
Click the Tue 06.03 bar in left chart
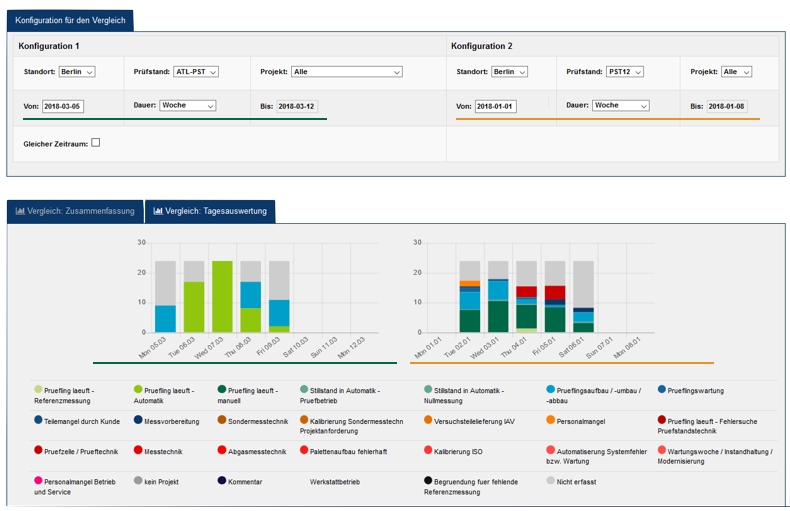pos(194,296)
